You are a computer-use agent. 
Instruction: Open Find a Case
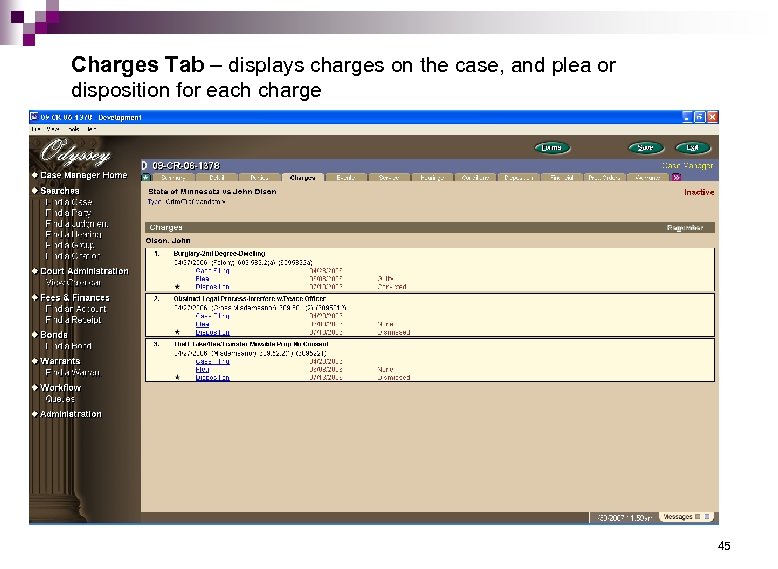tap(68, 202)
